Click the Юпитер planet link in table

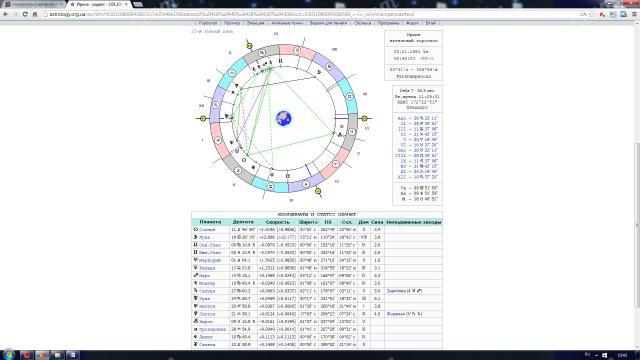[207, 283]
